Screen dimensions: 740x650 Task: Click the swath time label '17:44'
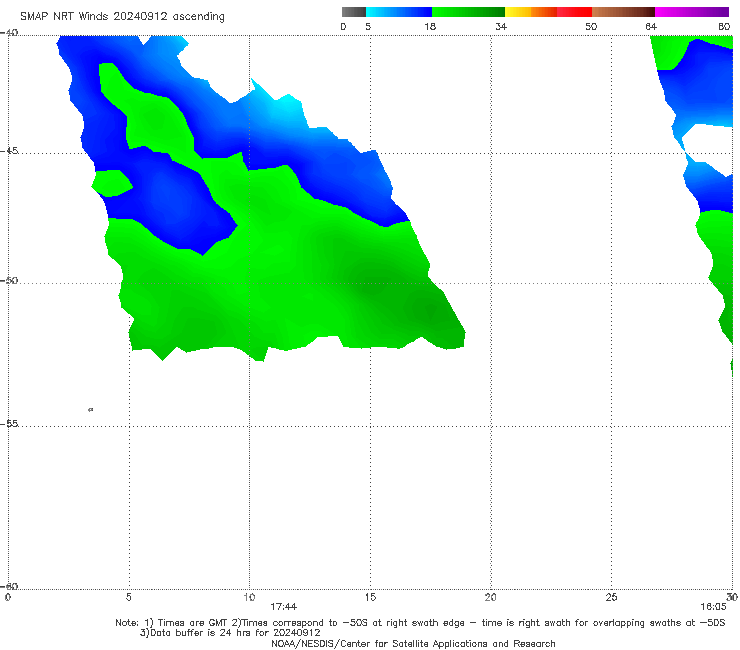(x=284, y=607)
